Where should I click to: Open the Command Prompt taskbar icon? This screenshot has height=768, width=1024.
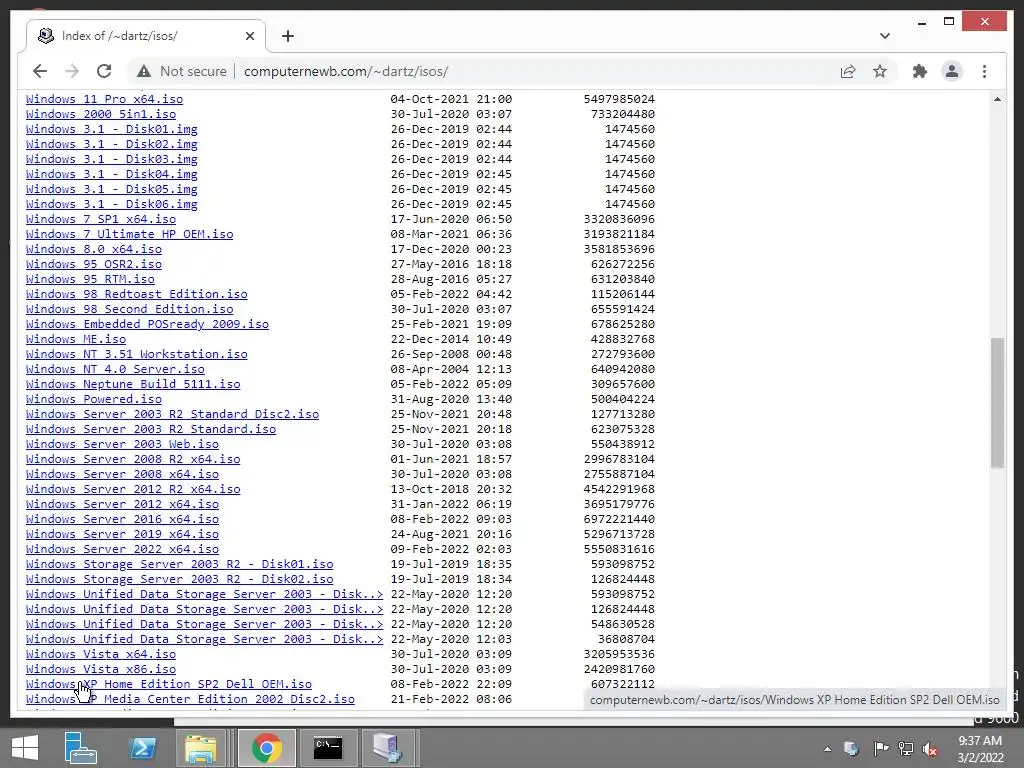coord(328,748)
